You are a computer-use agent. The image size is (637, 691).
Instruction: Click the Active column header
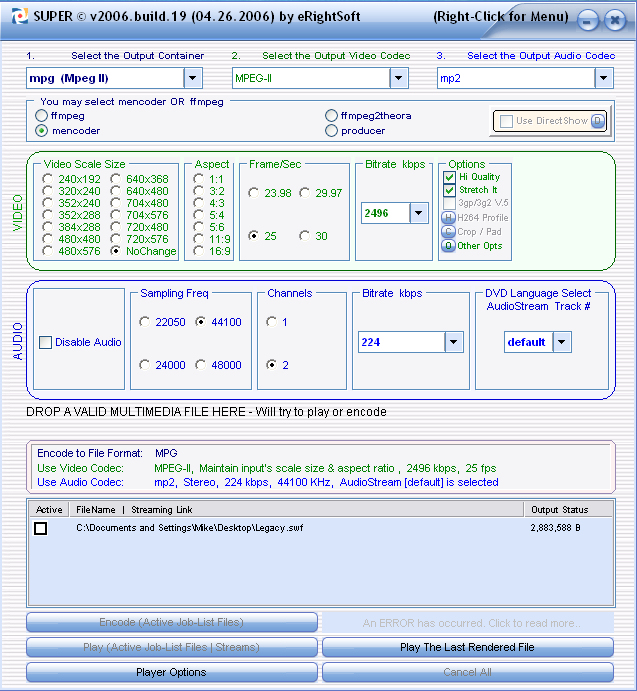coord(49,510)
